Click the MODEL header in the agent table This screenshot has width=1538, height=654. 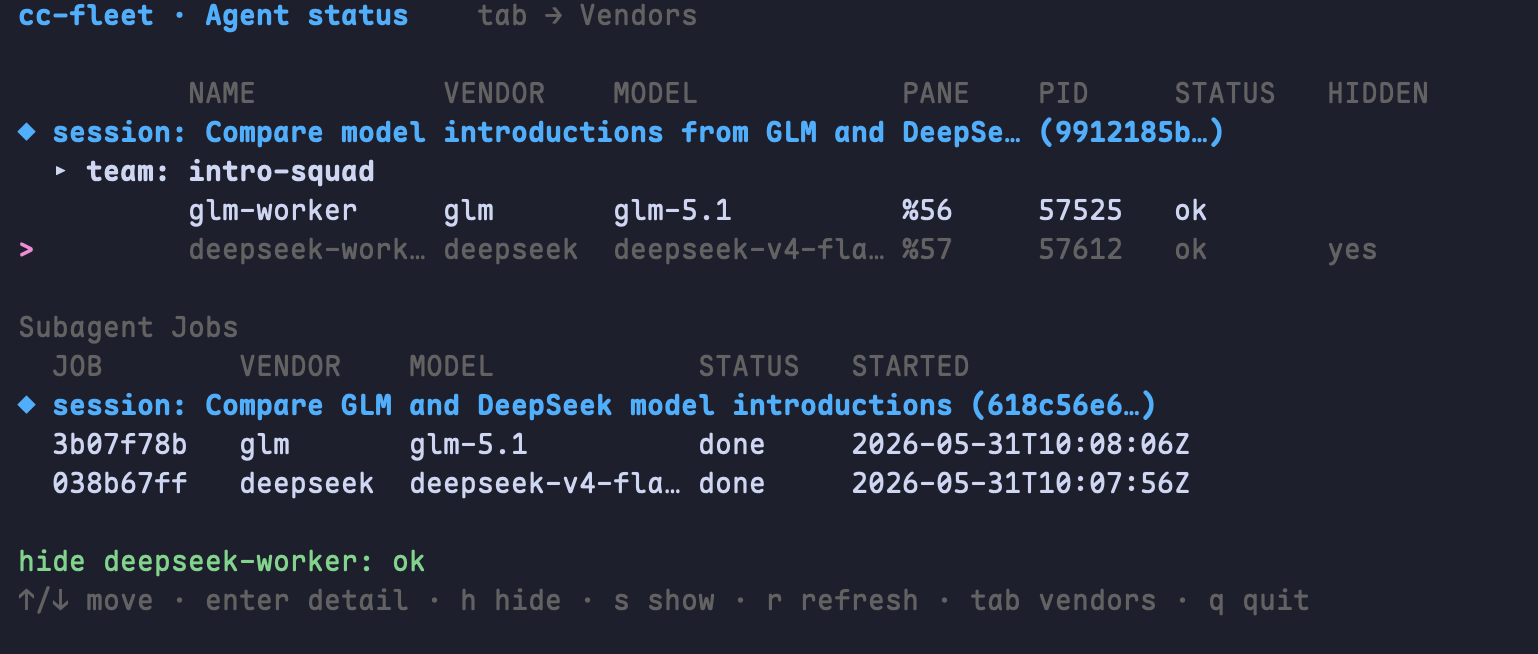click(655, 93)
